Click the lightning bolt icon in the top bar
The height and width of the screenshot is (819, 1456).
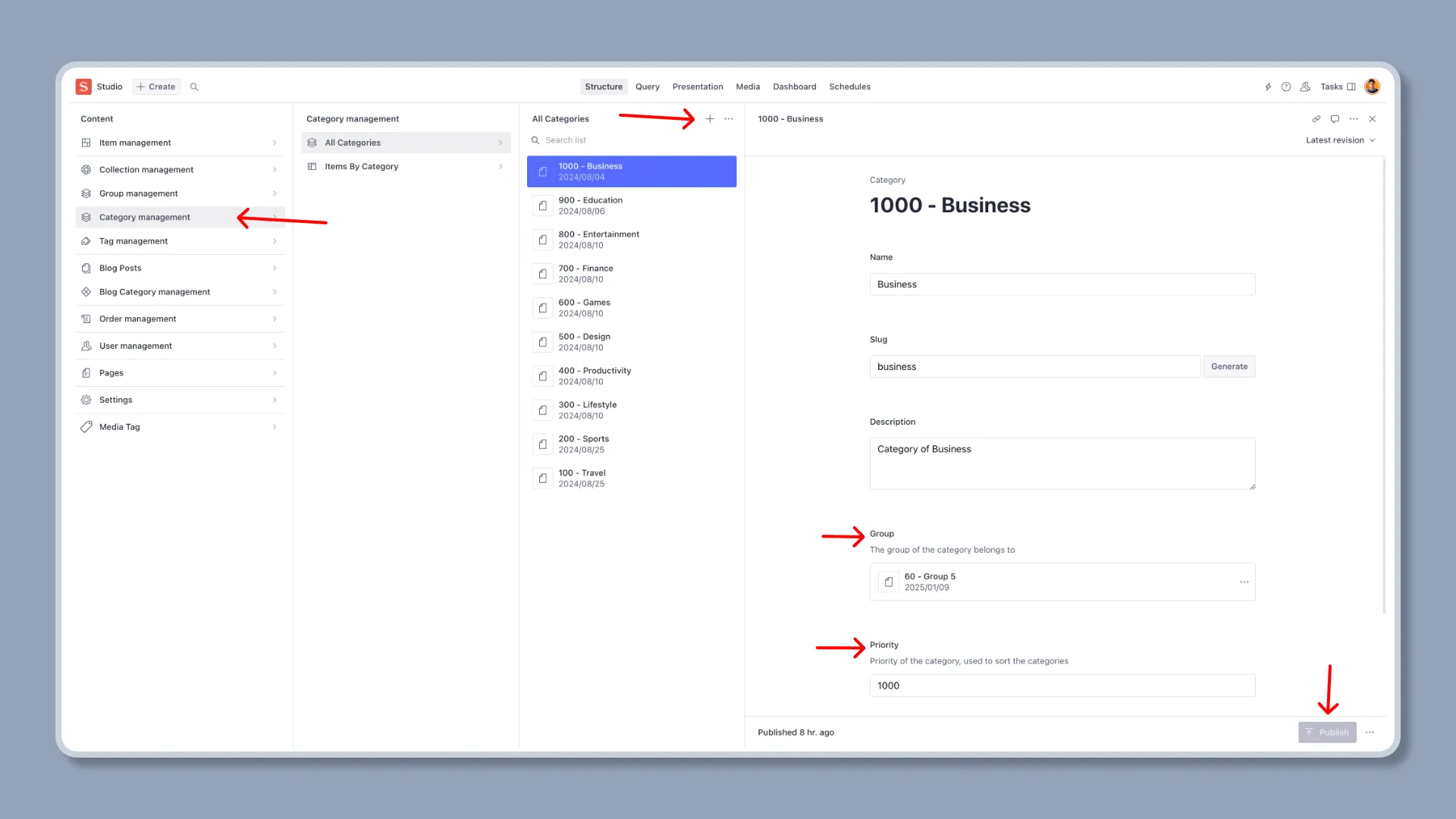[x=1268, y=86]
